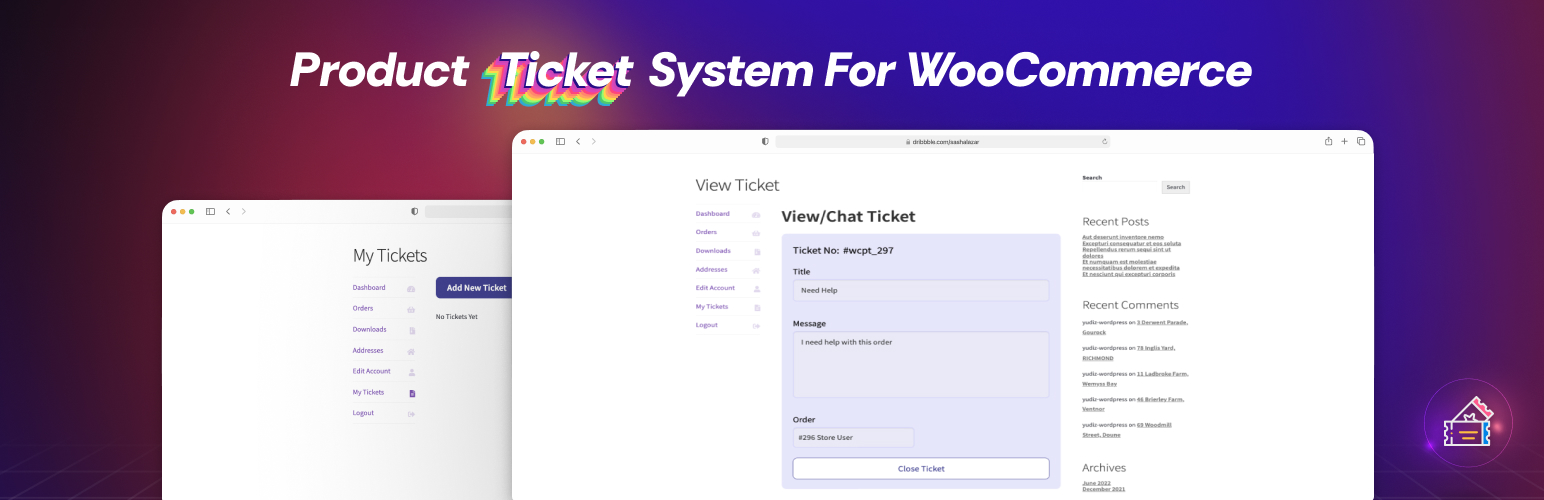Open new tab with plus icon
Screen dimensions: 1544x500
pos(1345,141)
